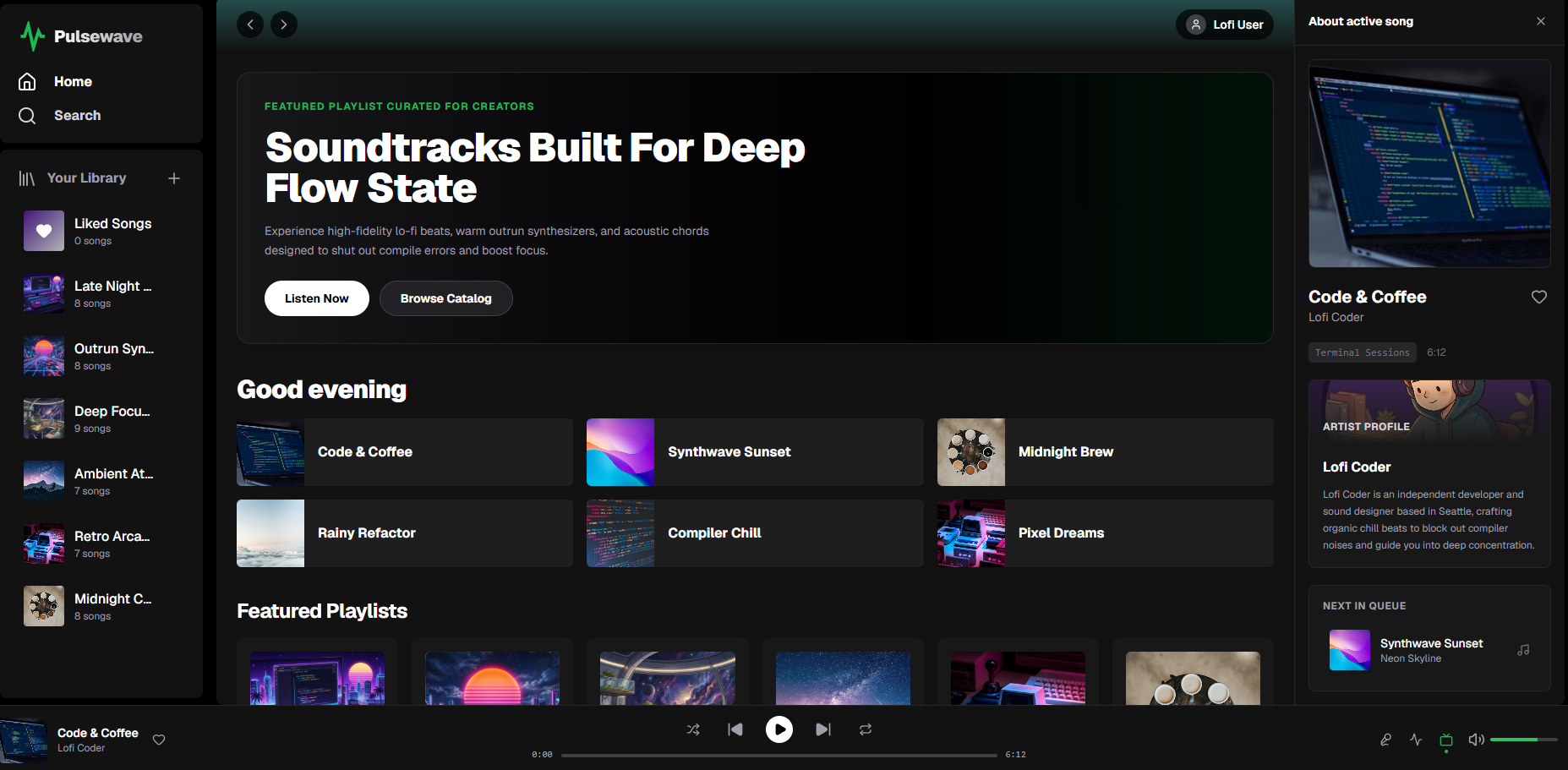
Task: Collapse Your Library with the library icon
Action: coord(27,178)
